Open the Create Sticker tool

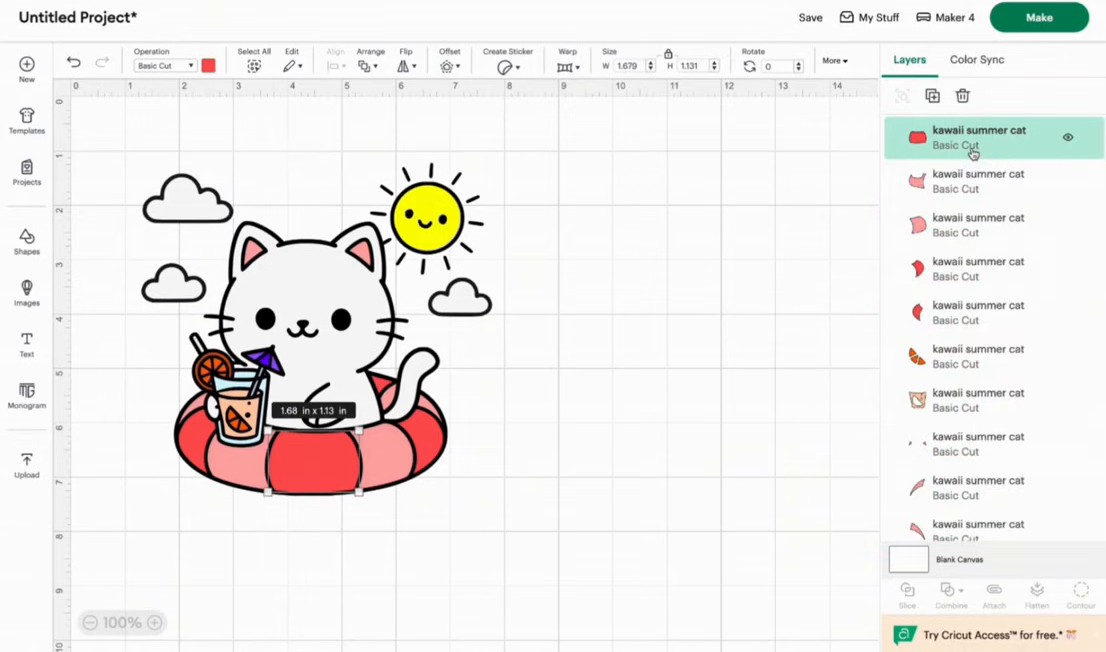pos(508,67)
